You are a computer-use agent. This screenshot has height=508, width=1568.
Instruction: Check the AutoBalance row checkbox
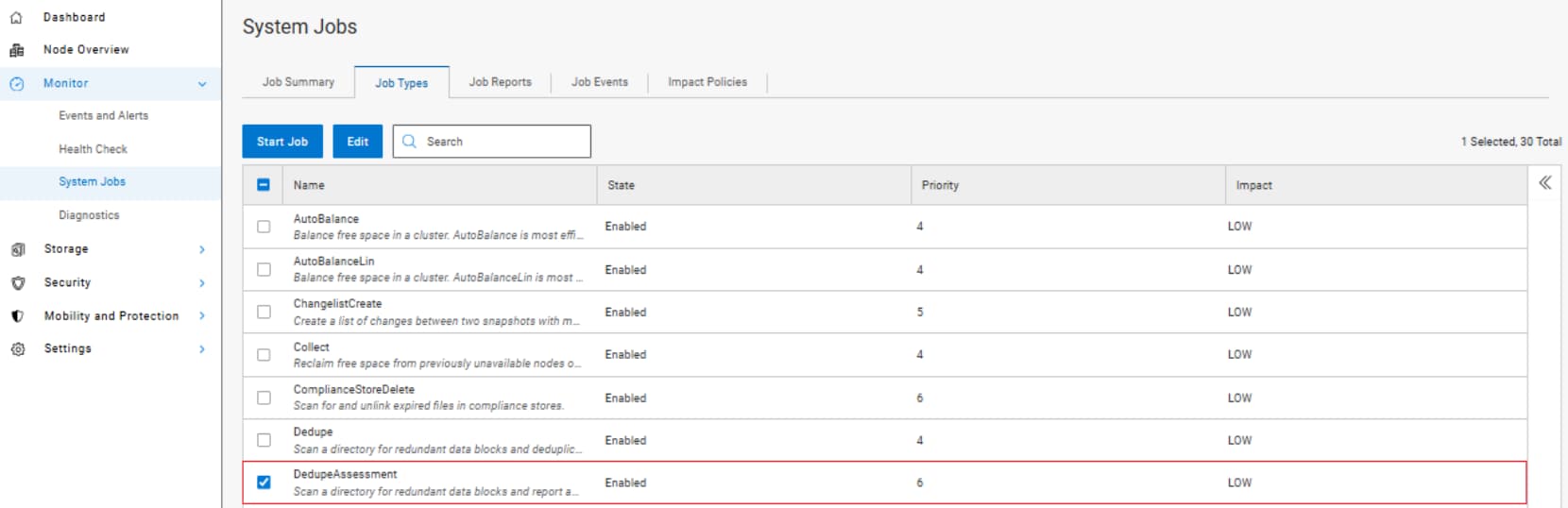coord(264,227)
